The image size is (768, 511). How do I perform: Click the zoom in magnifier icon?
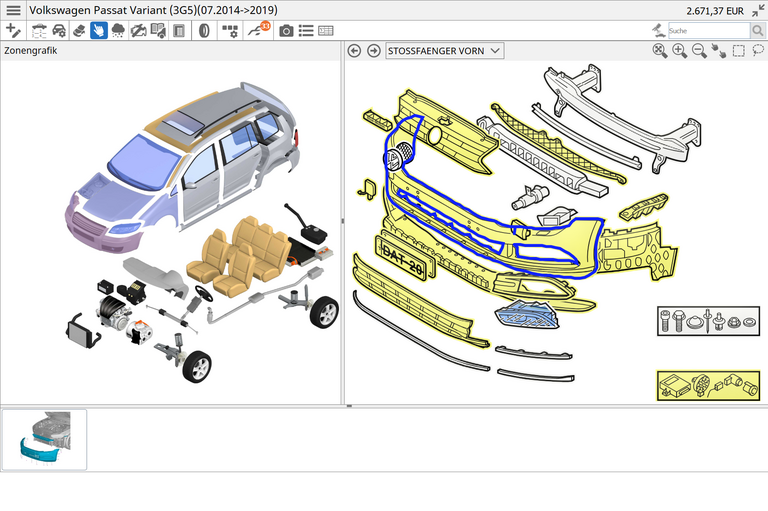pyautogui.click(x=679, y=51)
